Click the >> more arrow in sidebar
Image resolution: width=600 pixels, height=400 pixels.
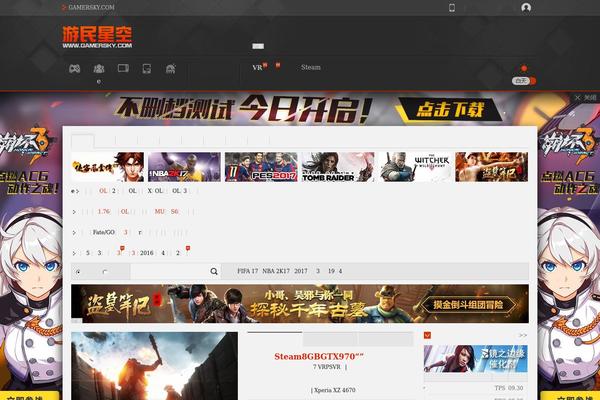pyautogui.click(x=523, y=335)
